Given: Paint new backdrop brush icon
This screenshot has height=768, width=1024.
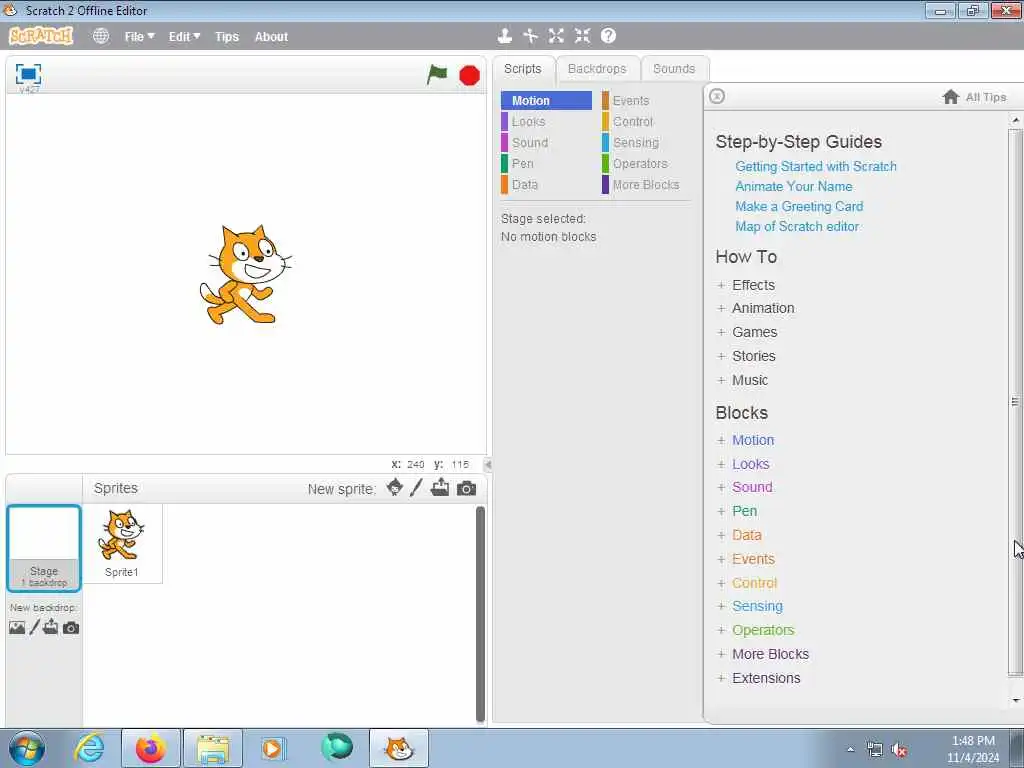Looking at the screenshot, I should click(x=35, y=628).
